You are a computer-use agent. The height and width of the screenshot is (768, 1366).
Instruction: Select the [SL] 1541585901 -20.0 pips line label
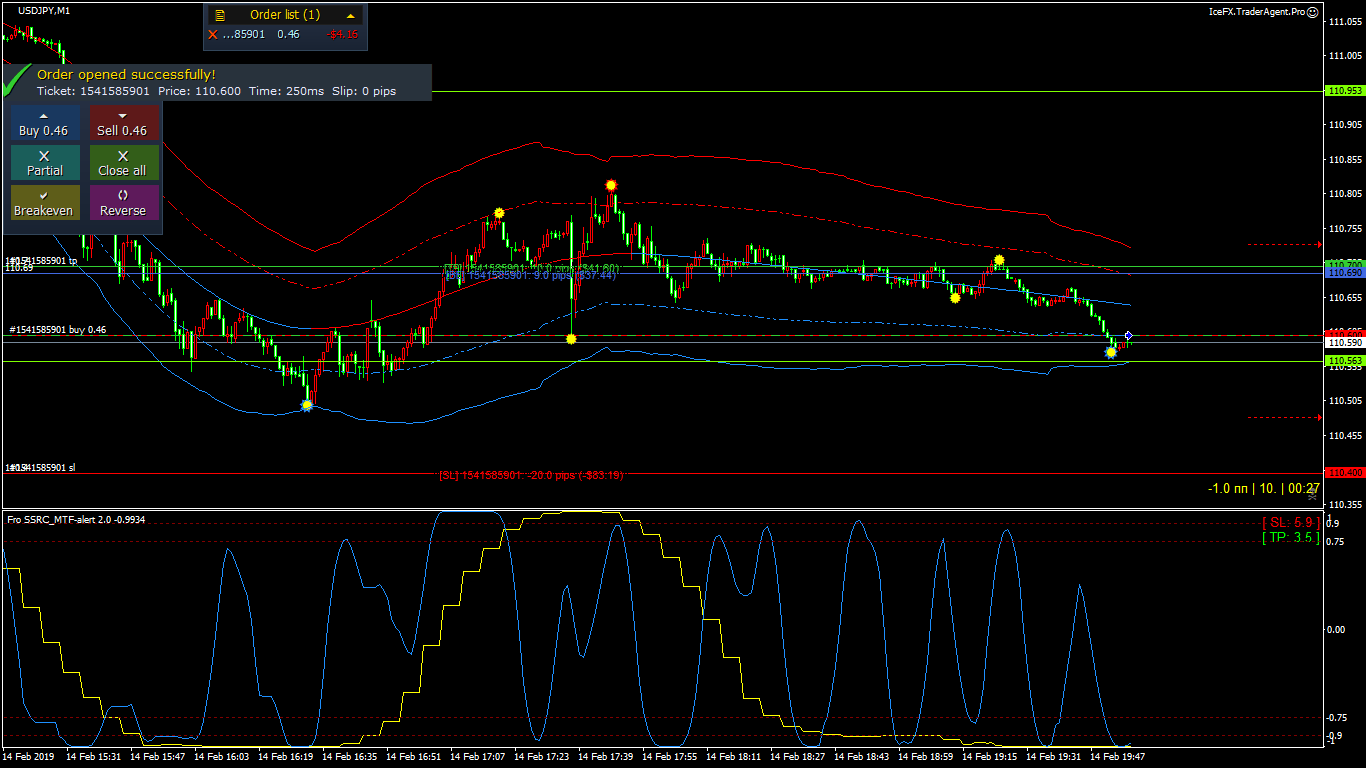[531, 475]
